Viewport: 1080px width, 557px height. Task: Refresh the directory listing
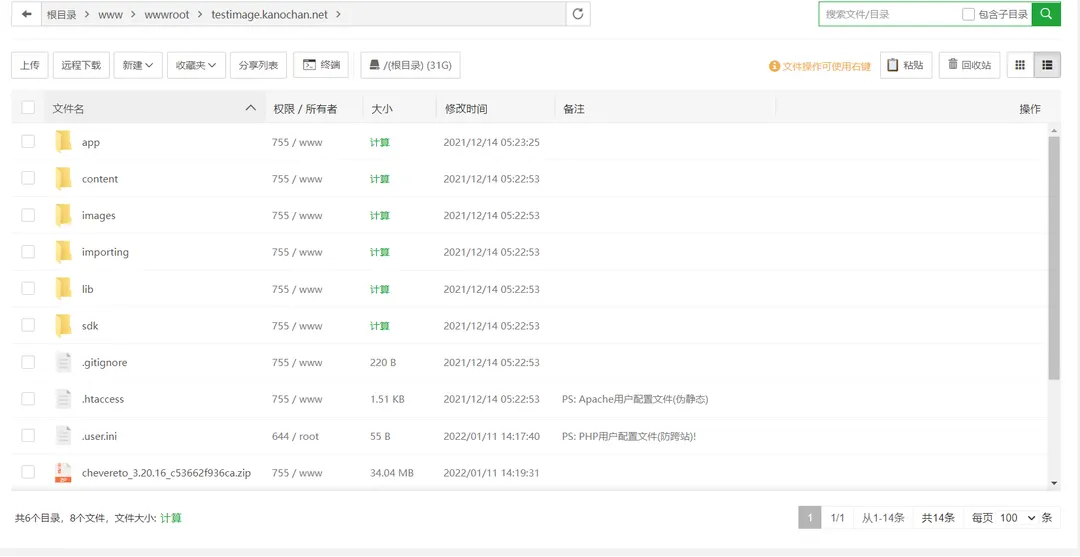click(578, 14)
